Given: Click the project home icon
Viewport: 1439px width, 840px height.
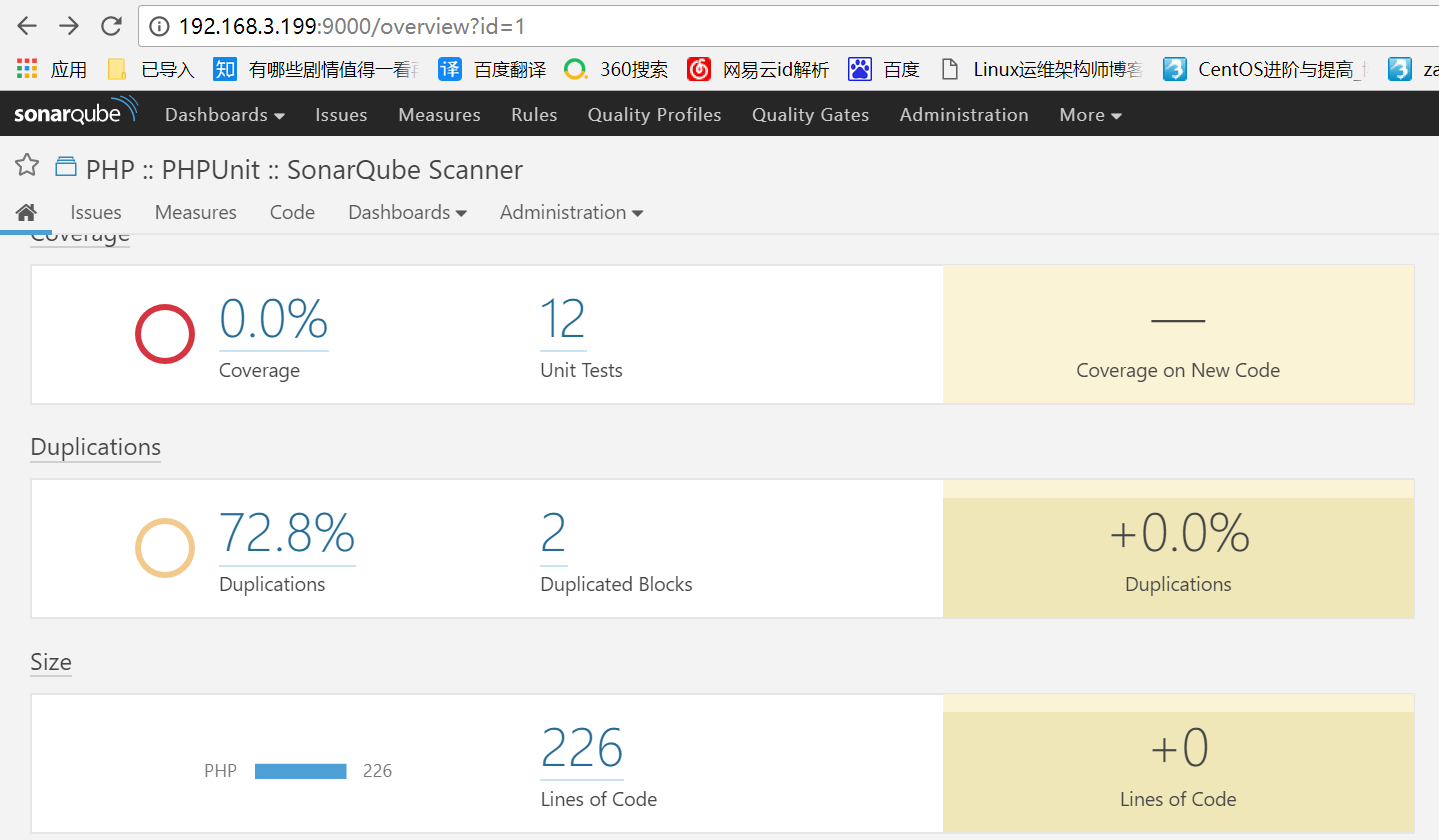Looking at the screenshot, I should (x=26, y=211).
